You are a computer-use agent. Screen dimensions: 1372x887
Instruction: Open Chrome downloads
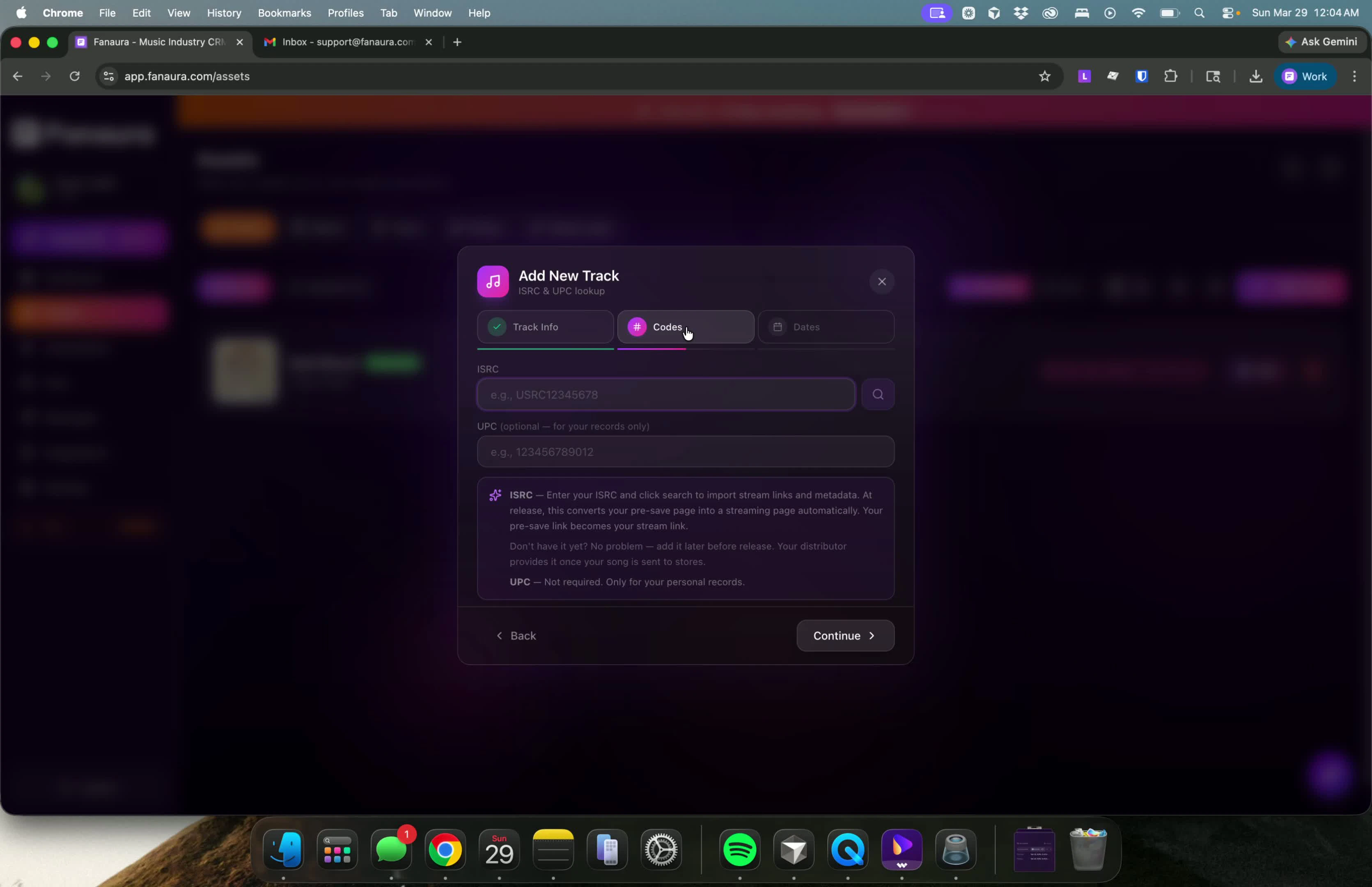click(1256, 76)
